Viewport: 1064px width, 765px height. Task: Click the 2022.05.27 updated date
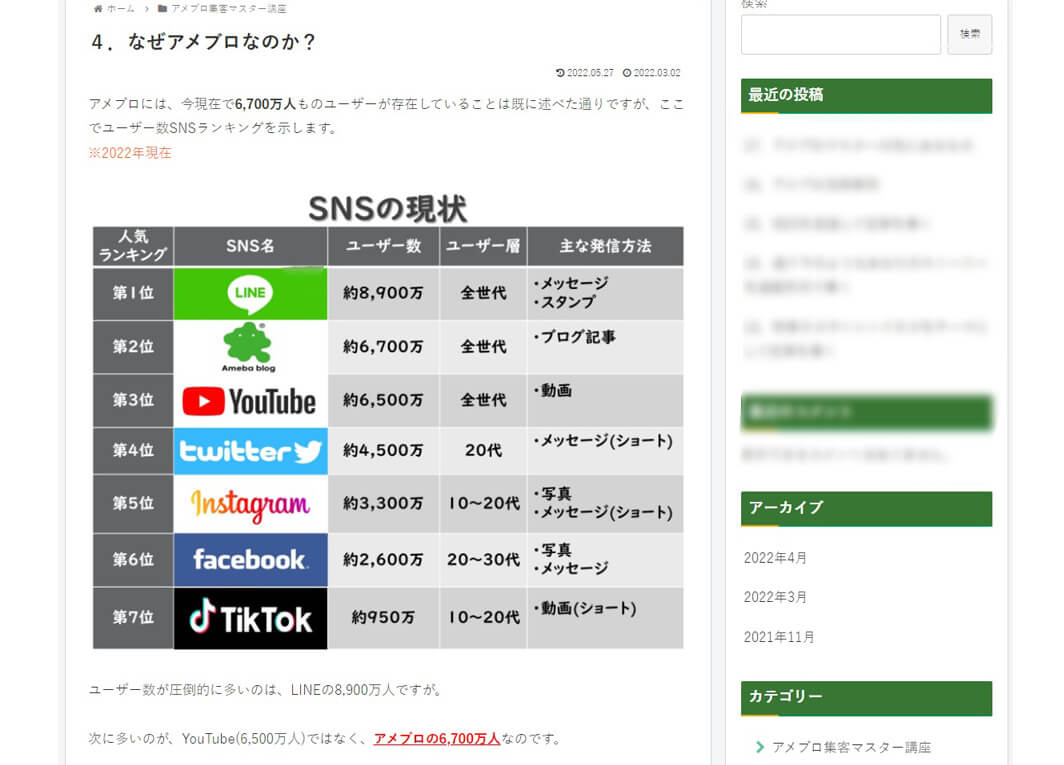coord(590,73)
